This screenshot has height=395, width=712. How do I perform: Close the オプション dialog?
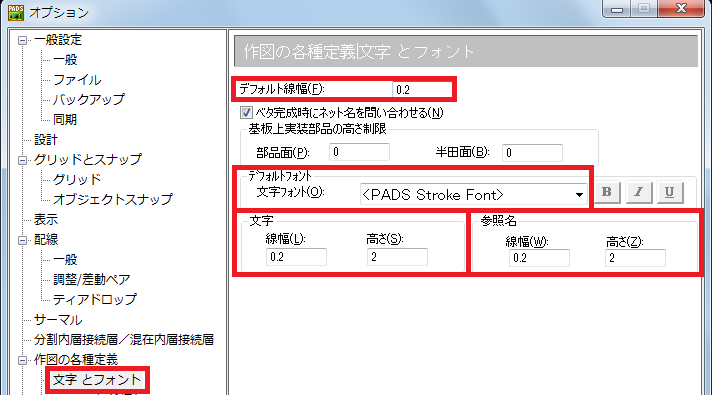click(x=681, y=8)
